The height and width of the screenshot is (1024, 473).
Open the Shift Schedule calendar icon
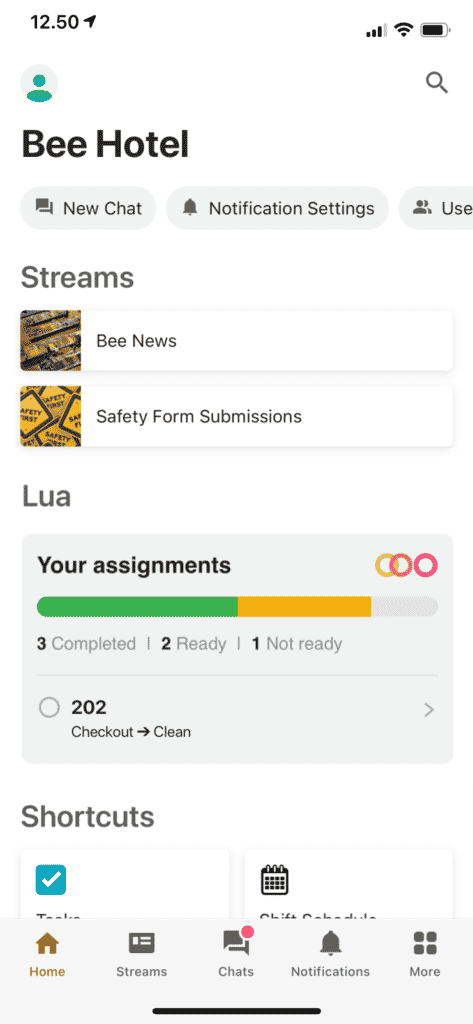[274, 880]
